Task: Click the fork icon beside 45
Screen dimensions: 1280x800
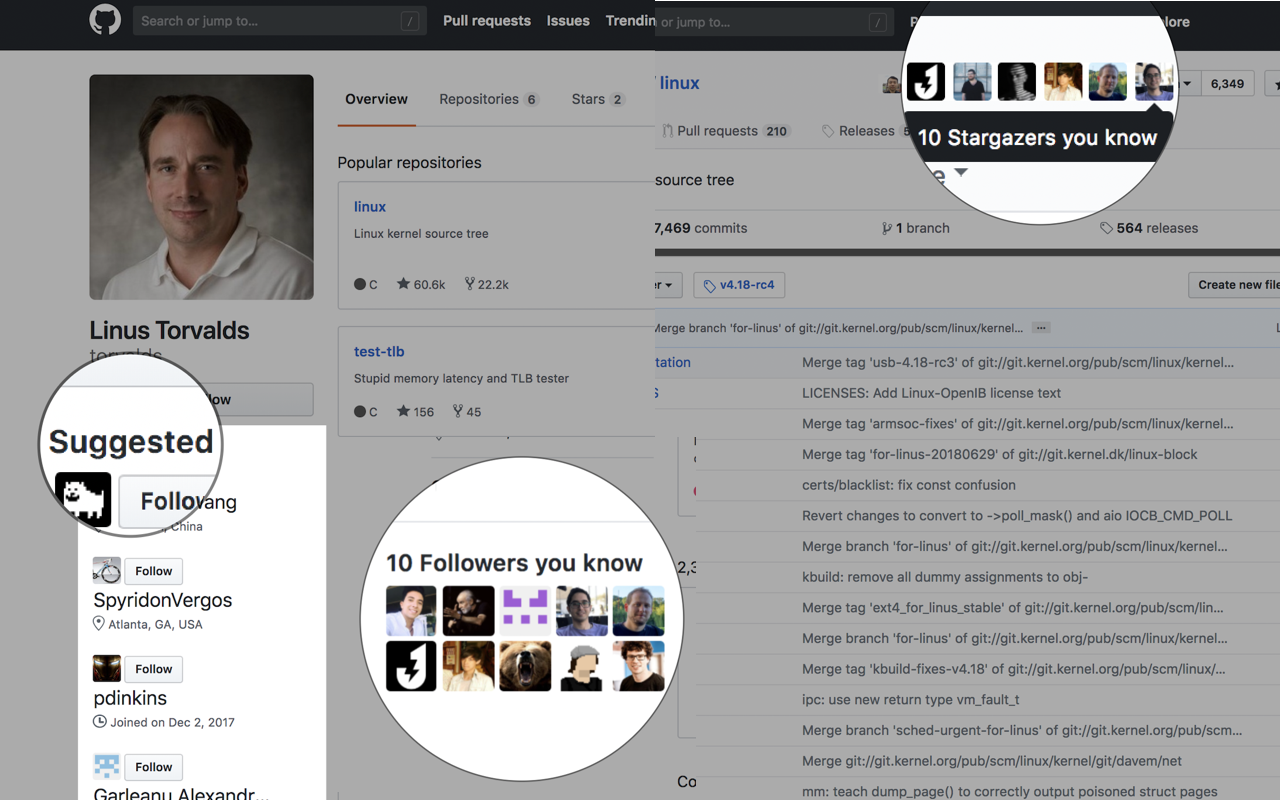Action: point(458,411)
